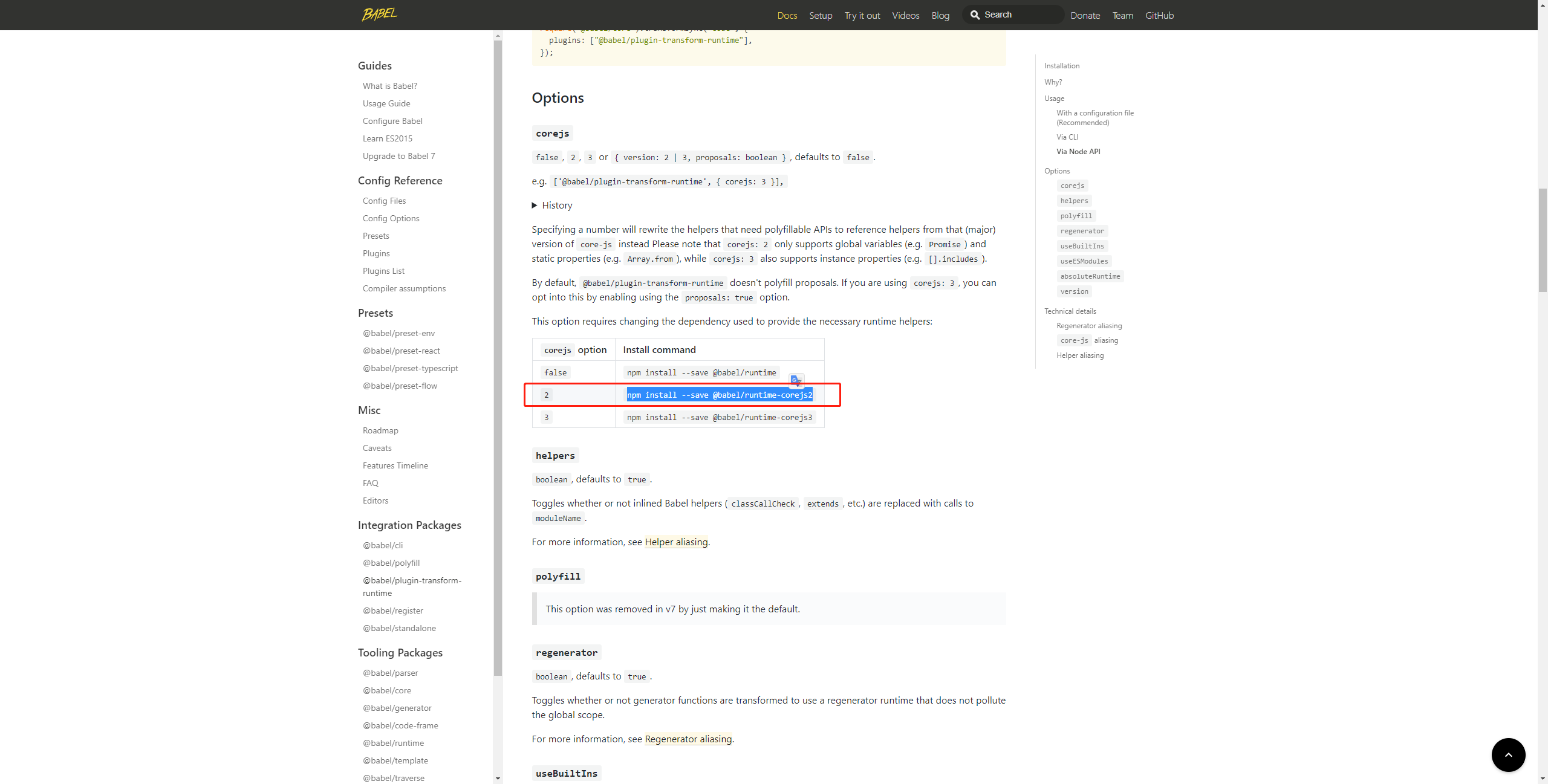
Task: Open @babel/preset-typescript sidebar link
Action: pos(411,368)
